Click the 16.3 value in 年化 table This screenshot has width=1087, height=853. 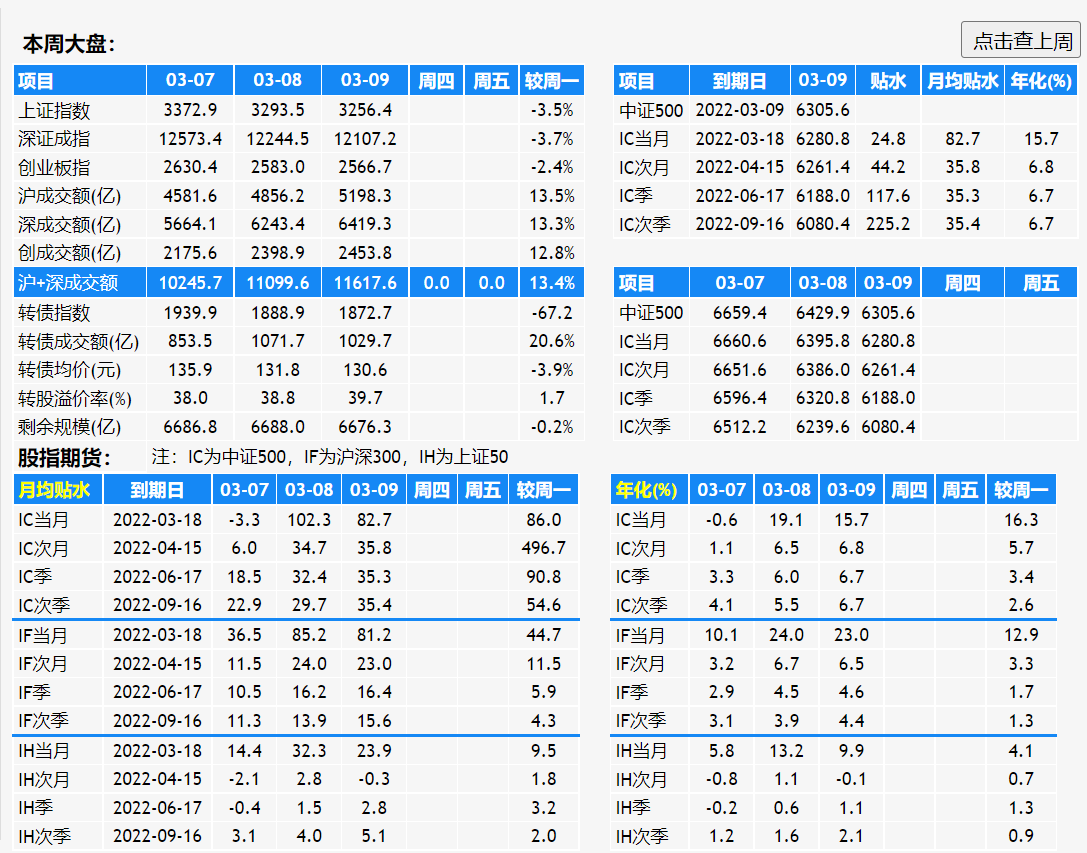coord(1021,519)
